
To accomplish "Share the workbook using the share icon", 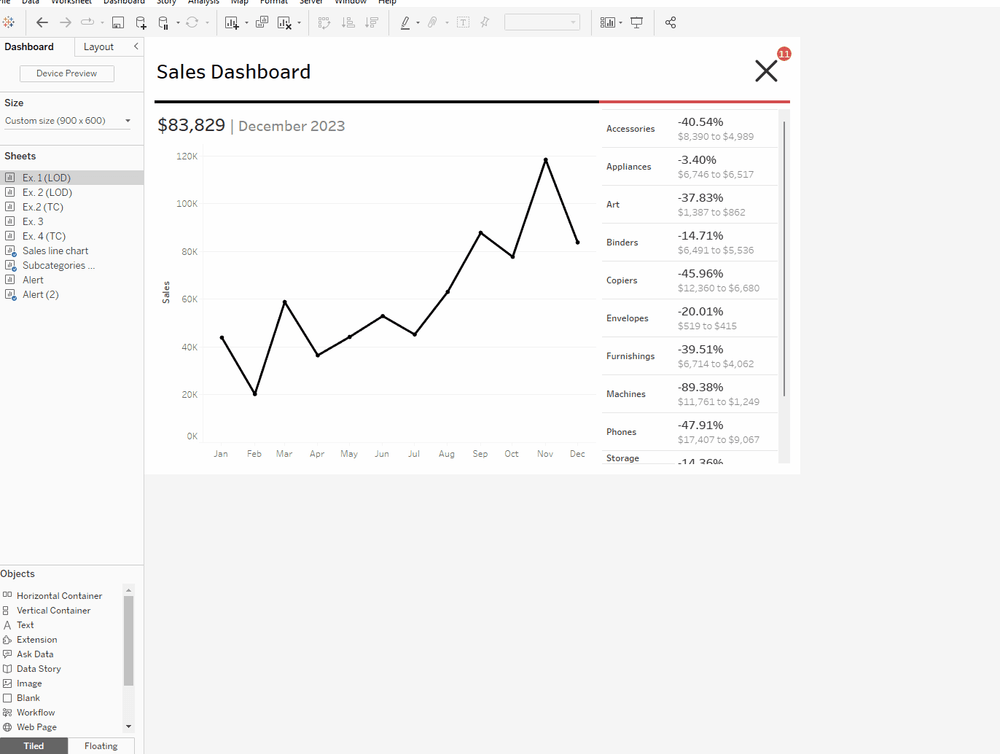I will 670,23.
